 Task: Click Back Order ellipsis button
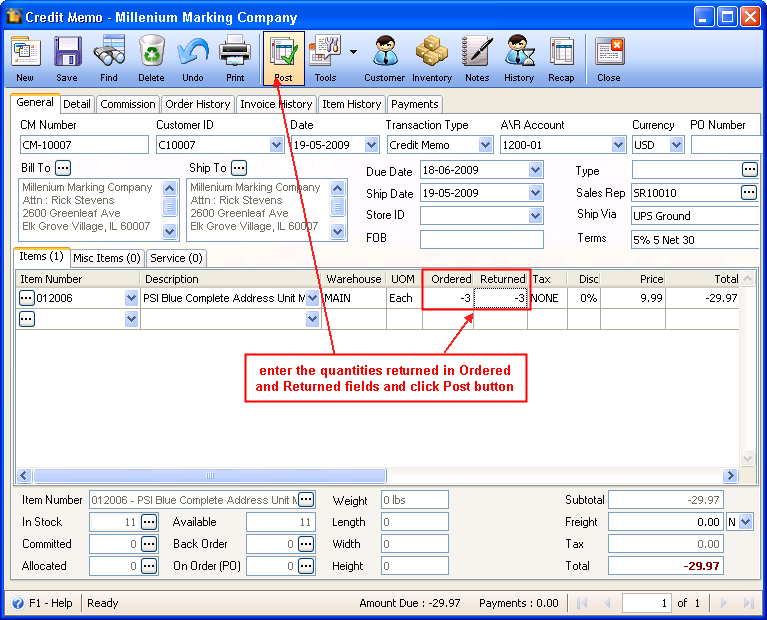click(x=306, y=544)
